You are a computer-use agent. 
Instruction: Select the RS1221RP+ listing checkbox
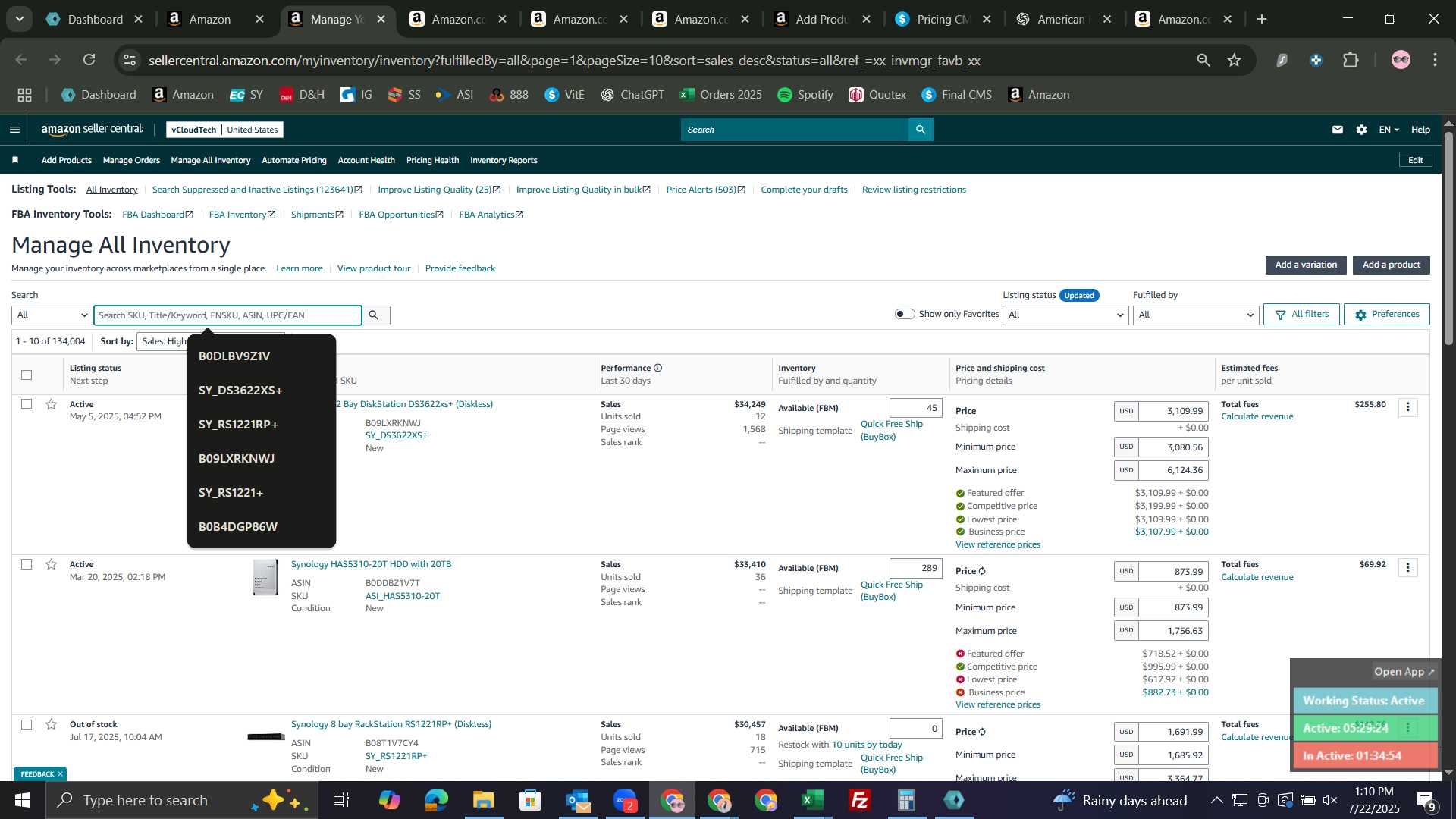click(x=27, y=724)
